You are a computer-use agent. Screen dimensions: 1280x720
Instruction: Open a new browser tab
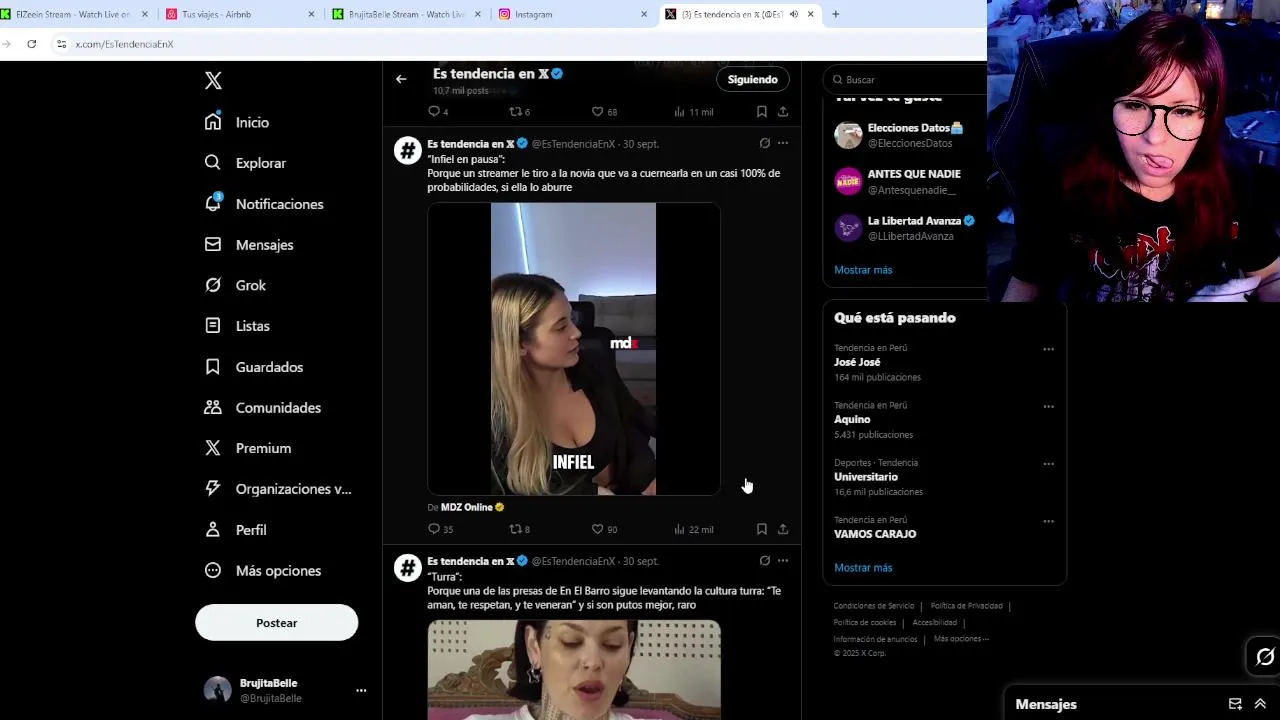(x=835, y=14)
